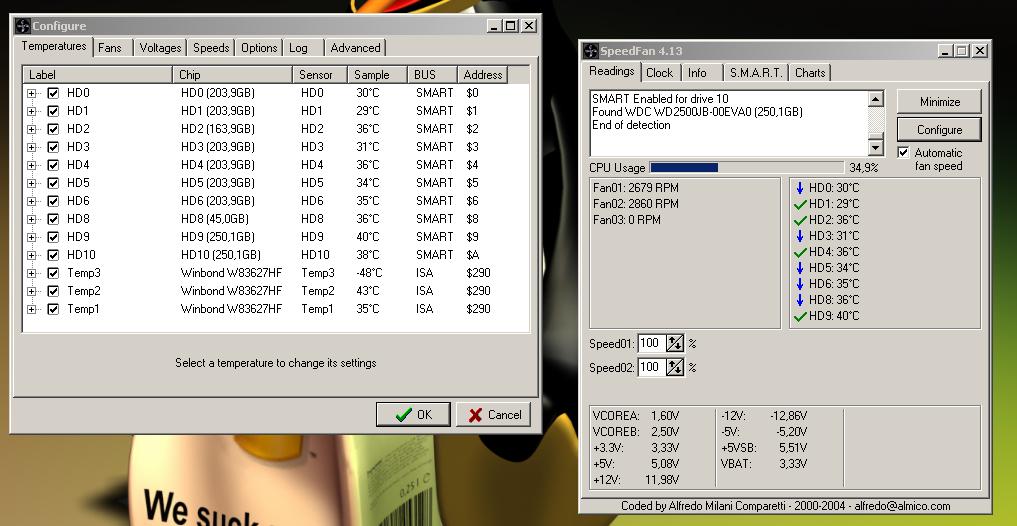Click the SpeedFan 4.13 title bar icon

[x=590, y=51]
